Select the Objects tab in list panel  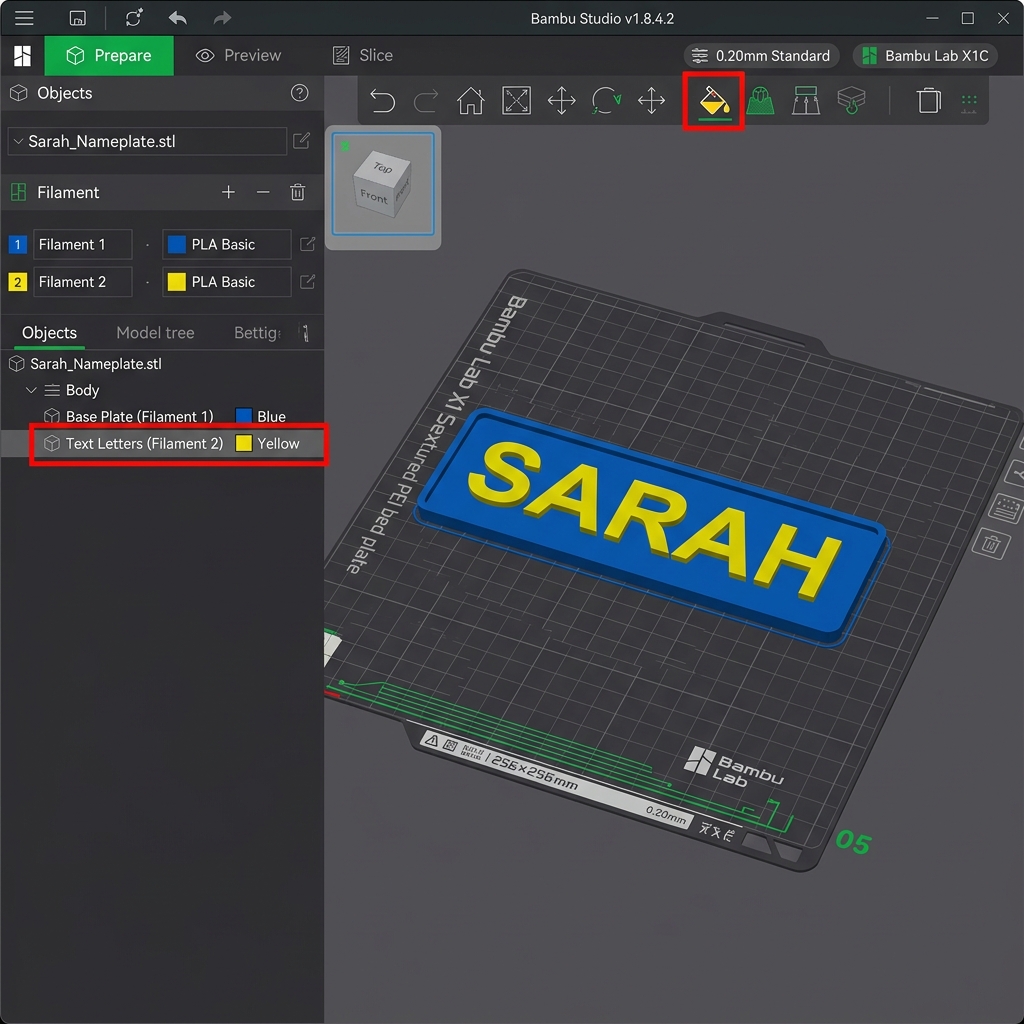pyautogui.click(x=49, y=333)
